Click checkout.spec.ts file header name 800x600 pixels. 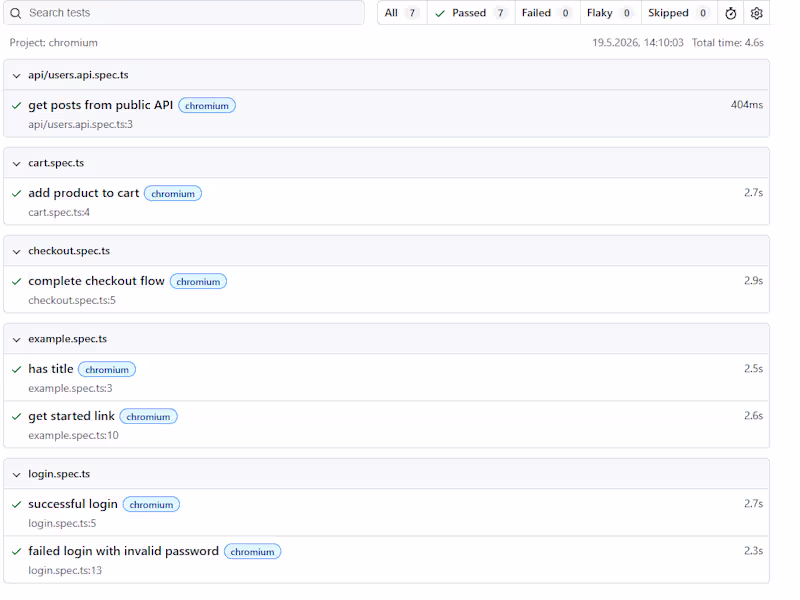(69, 251)
